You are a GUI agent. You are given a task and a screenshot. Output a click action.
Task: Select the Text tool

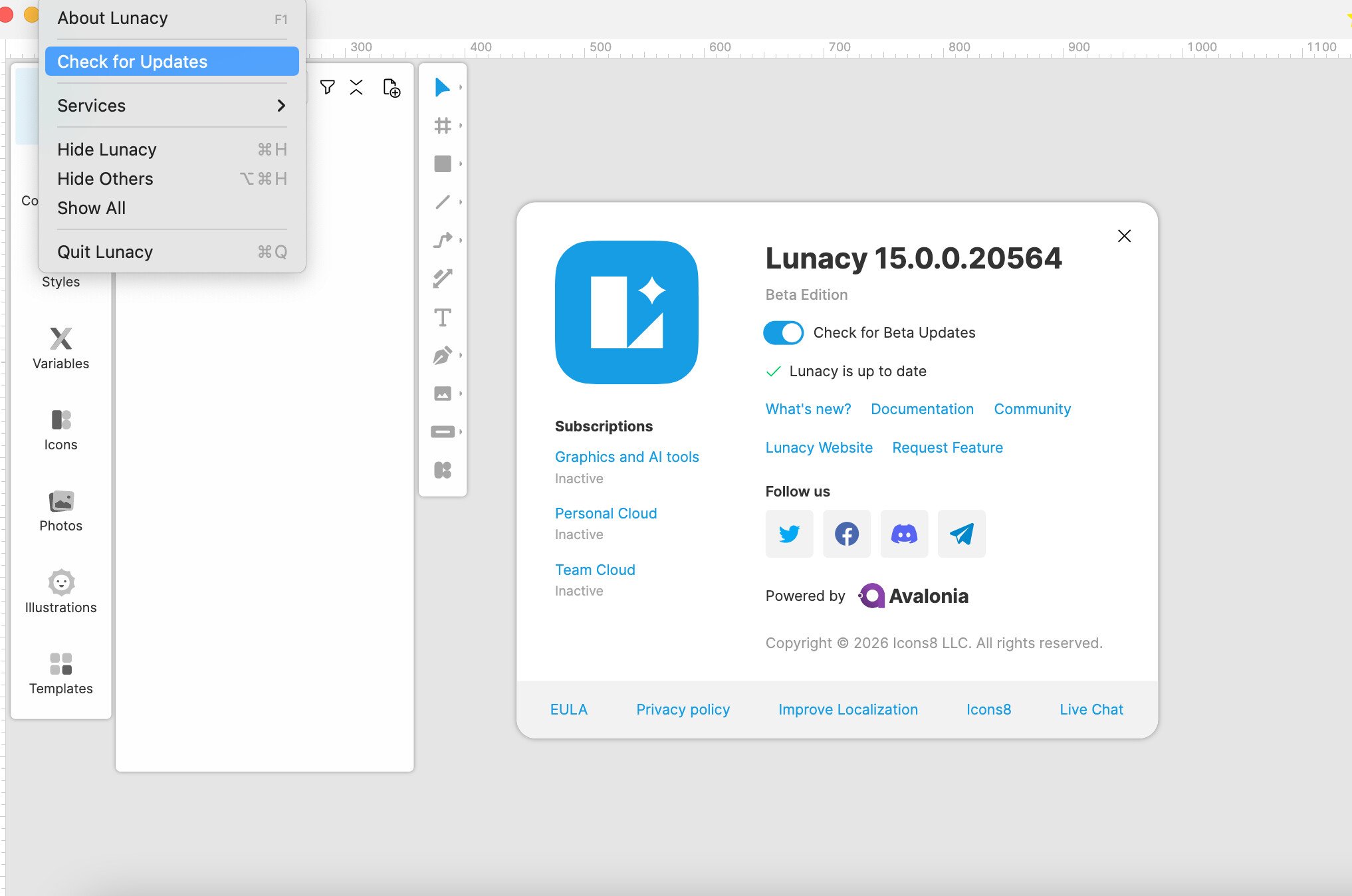(442, 317)
